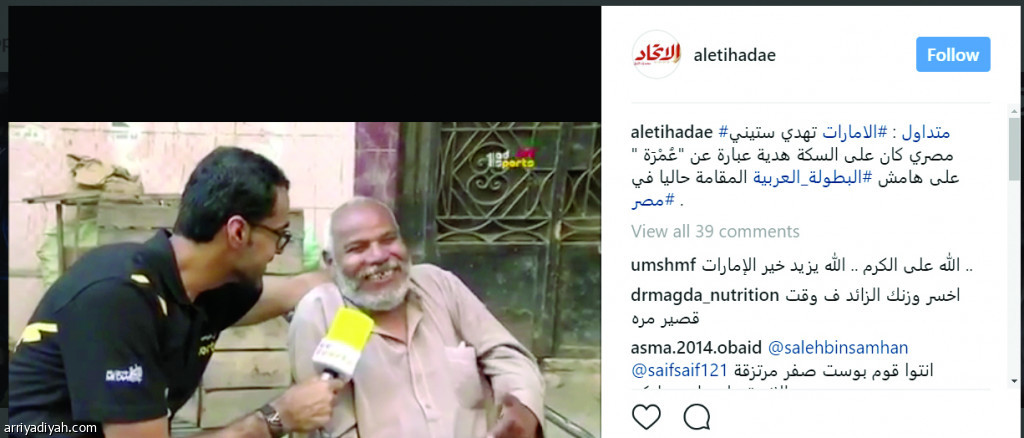Visit drmagda_nutrition commenter profile
This screenshot has width=1024, height=438.
[x=705, y=295]
